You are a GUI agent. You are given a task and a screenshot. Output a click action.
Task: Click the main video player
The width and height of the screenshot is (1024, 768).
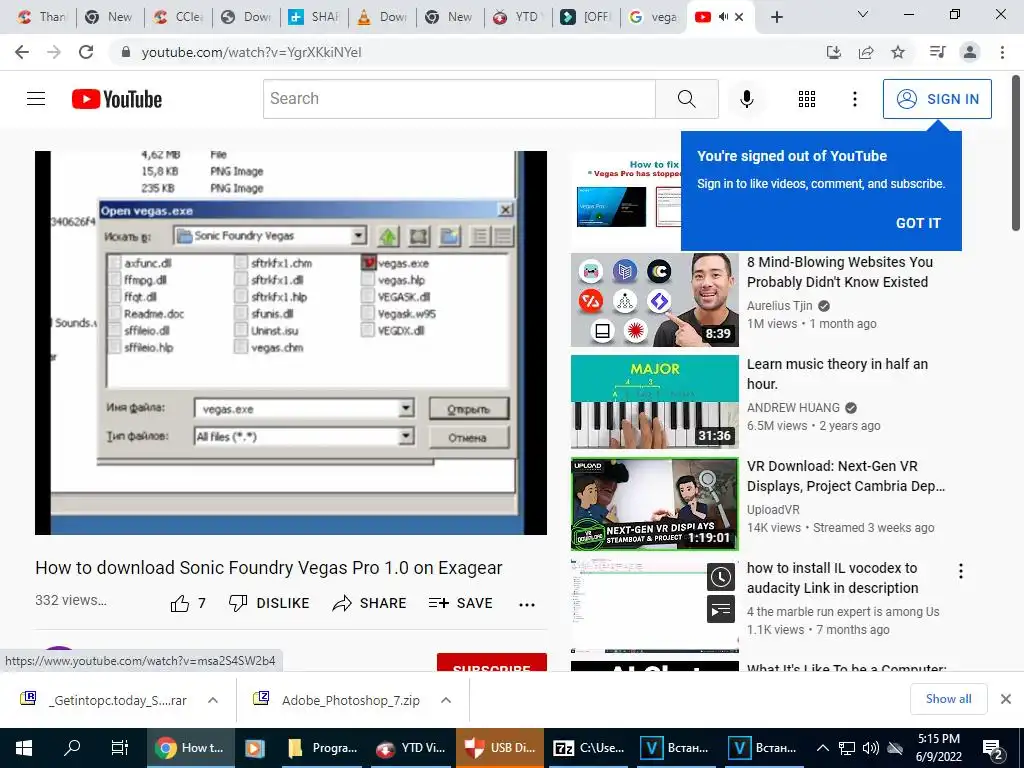(291, 343)
